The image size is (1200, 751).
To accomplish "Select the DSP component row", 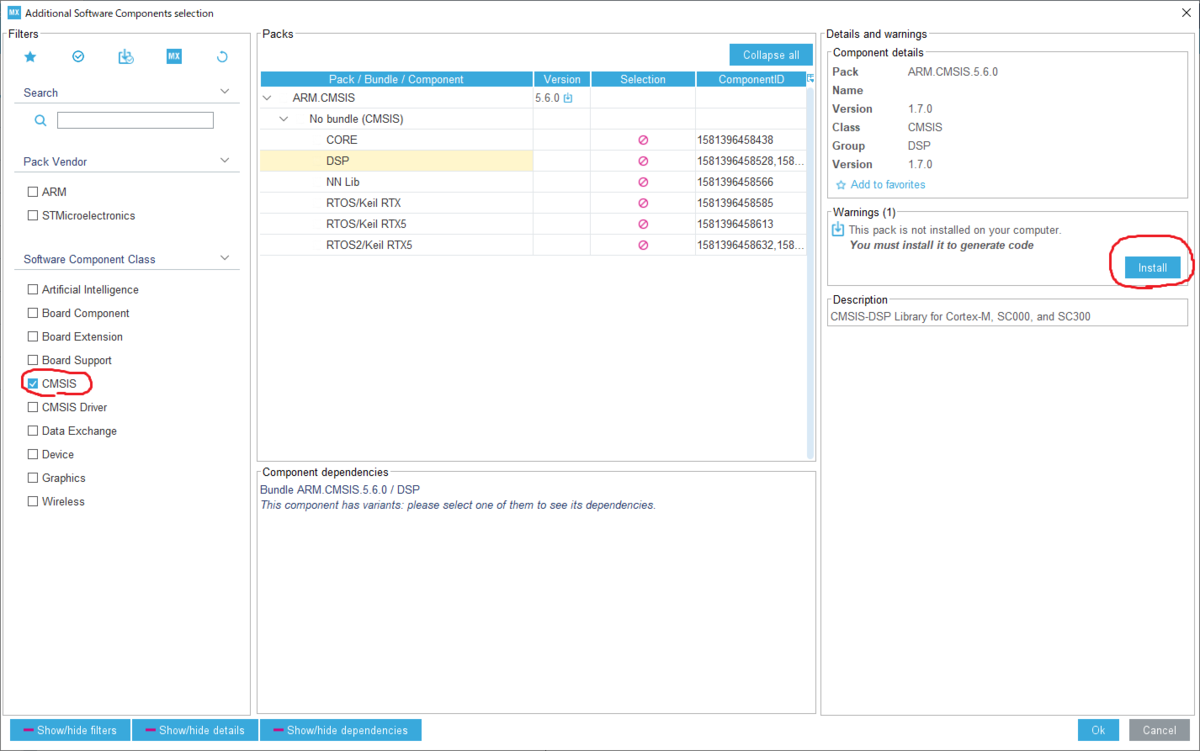I will pyautogui.click(x=533, y=161).
